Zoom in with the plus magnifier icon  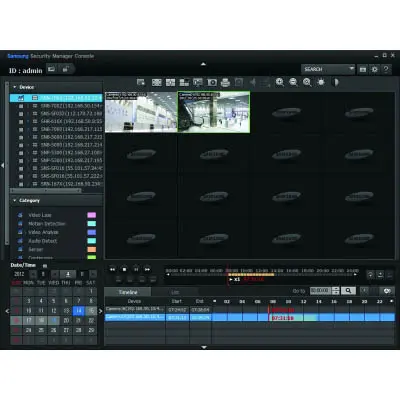pos(280,82)
